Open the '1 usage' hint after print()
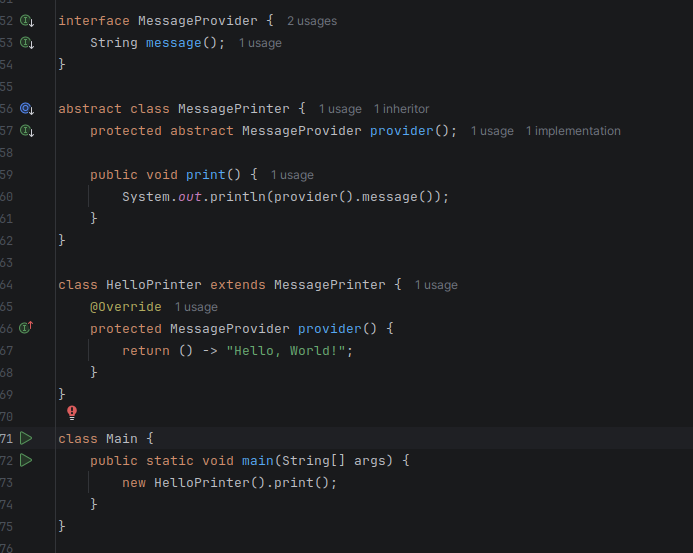 292,175
